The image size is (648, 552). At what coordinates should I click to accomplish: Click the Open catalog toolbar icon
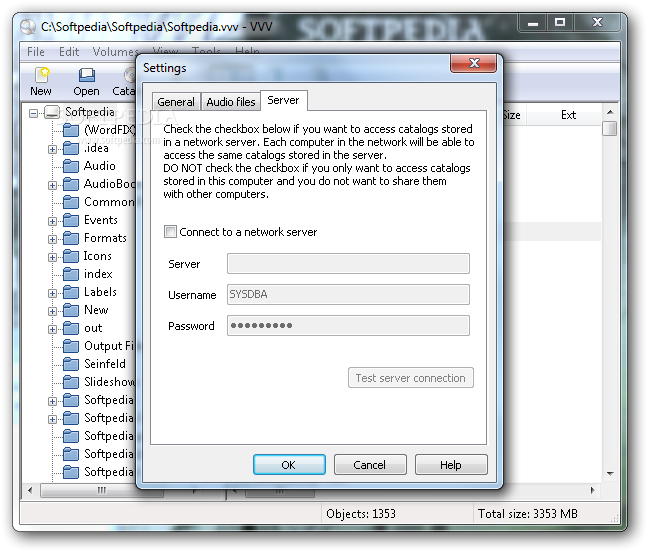click(x=87, y=75)
